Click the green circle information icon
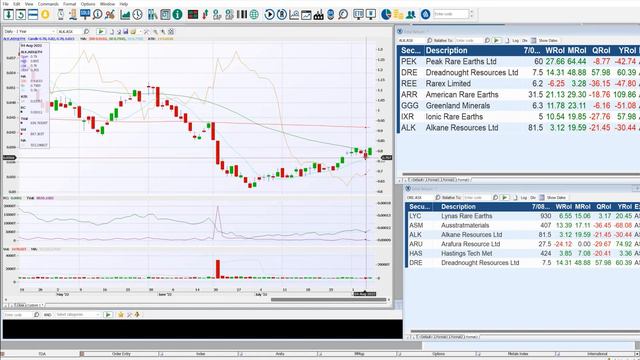This screenshot has height=360, width=640. (x=177, y=15)
